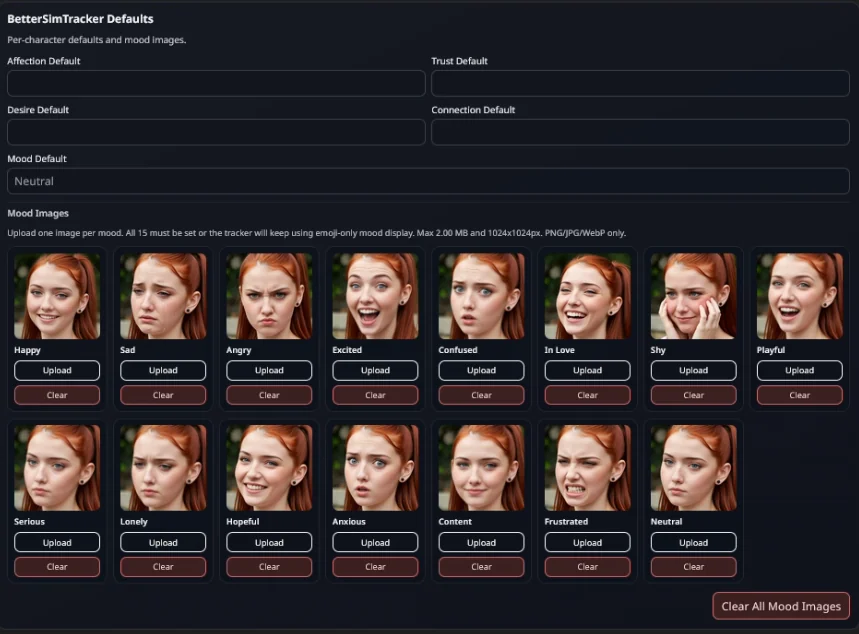Screen dimensions: 859x634
Task: Clear the In Love mood image
Action: [587, 395]
